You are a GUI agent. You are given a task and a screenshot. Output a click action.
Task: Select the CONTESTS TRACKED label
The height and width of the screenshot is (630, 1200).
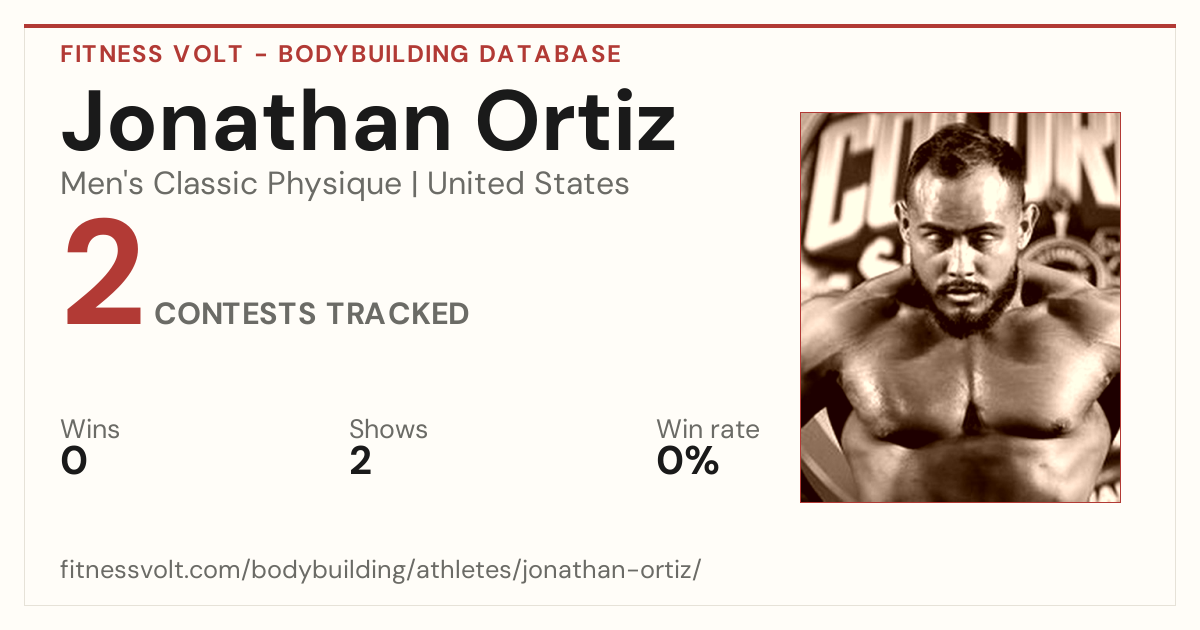312,314
